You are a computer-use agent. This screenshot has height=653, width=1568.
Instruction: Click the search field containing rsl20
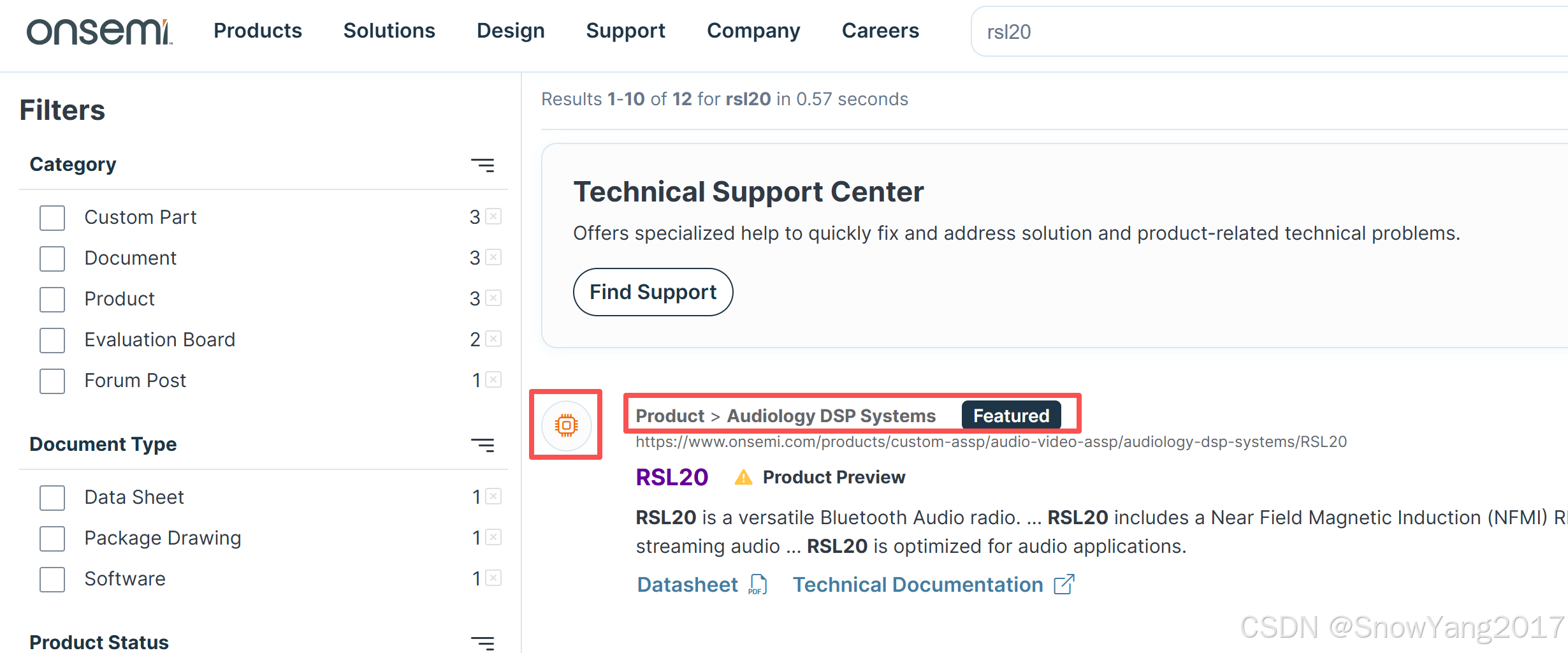[1268, 31]
